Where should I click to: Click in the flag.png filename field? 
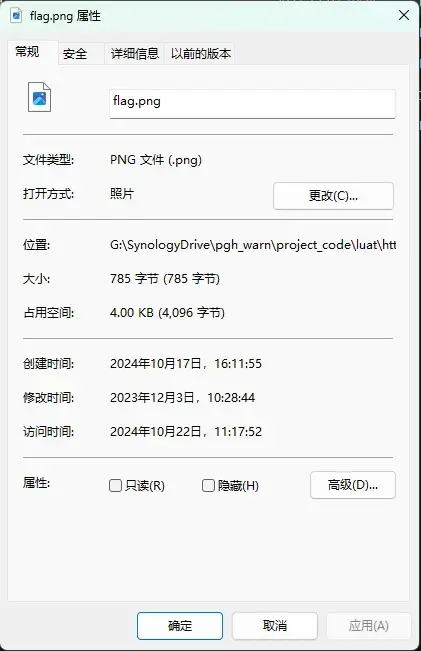pyautogui.click(x=252, y=104)
